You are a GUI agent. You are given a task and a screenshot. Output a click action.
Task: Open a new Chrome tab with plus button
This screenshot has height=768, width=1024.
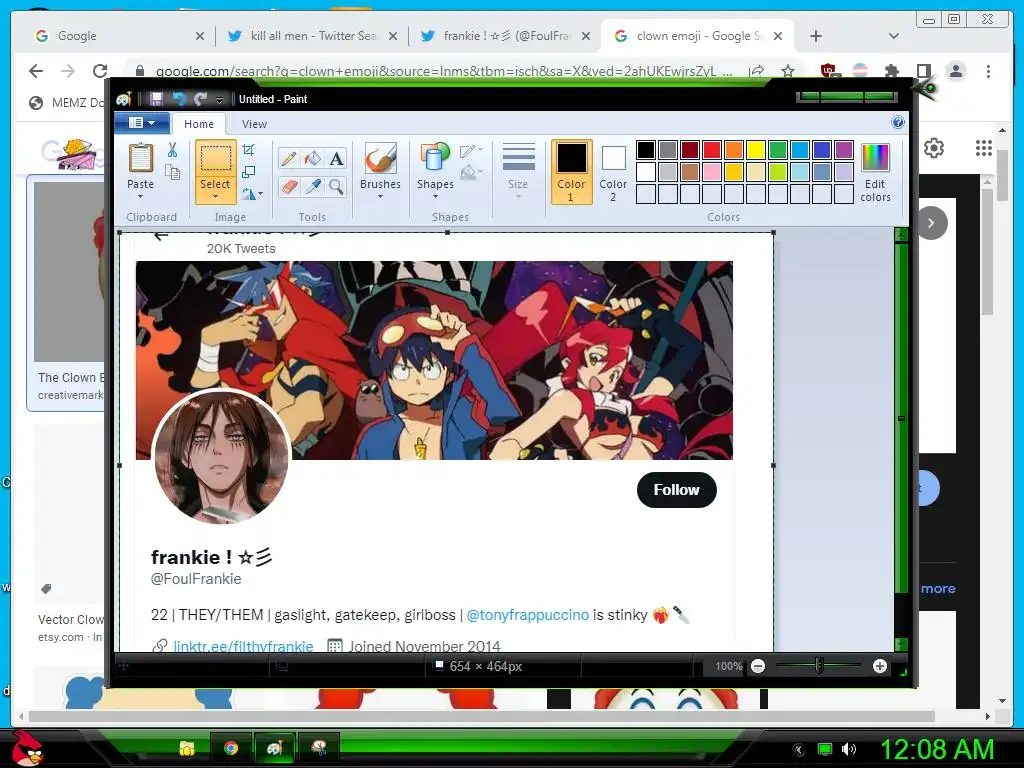pyautogui.click(x=816, y=36)
